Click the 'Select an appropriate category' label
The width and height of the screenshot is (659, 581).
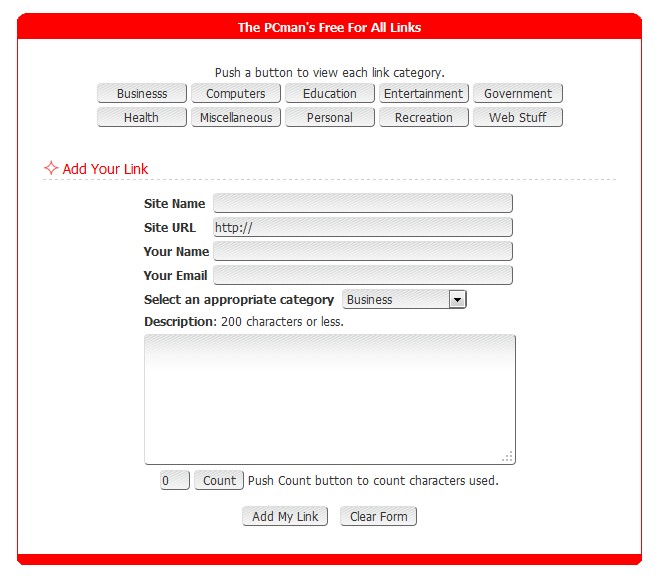tap(239, 299)
